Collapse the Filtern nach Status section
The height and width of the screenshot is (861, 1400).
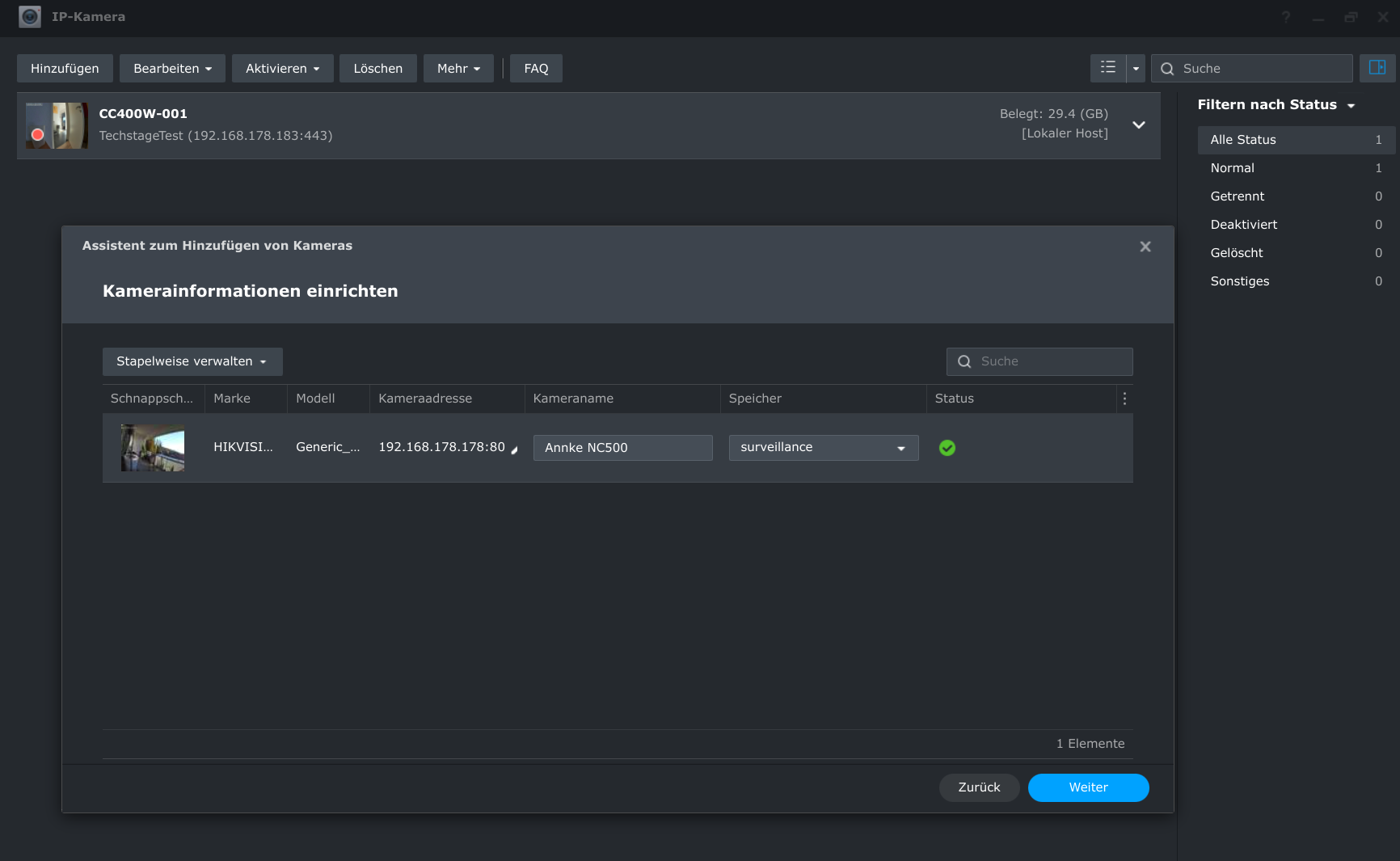pos(1351,105)
